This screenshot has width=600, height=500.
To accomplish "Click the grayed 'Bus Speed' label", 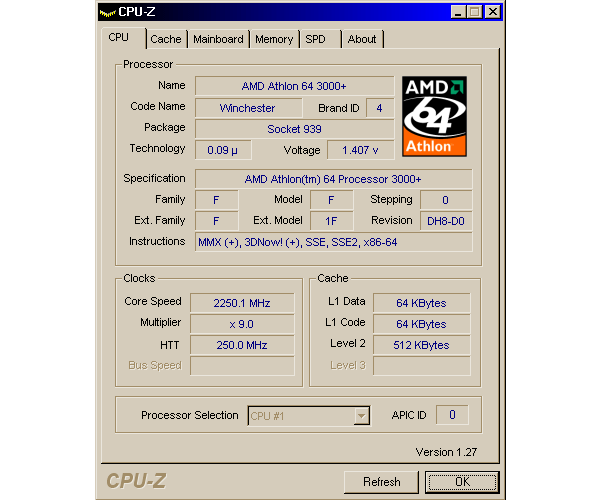I will (155, 365).
